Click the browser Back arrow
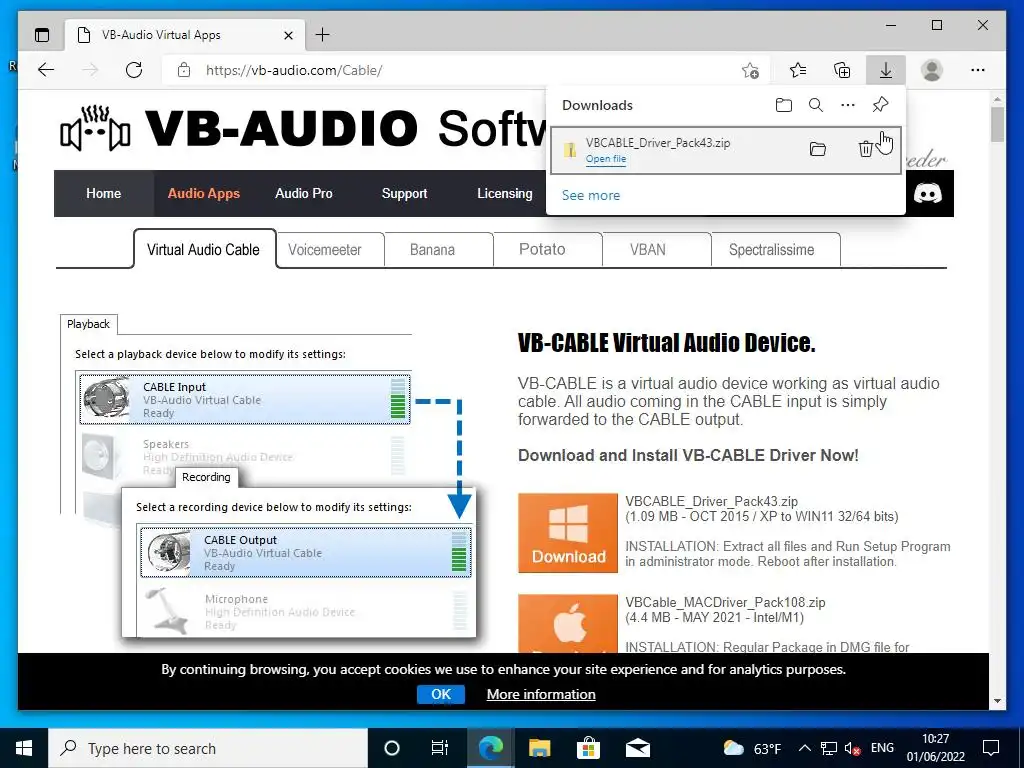Viewport: 1024px width, 768px height. pos(46,70)
